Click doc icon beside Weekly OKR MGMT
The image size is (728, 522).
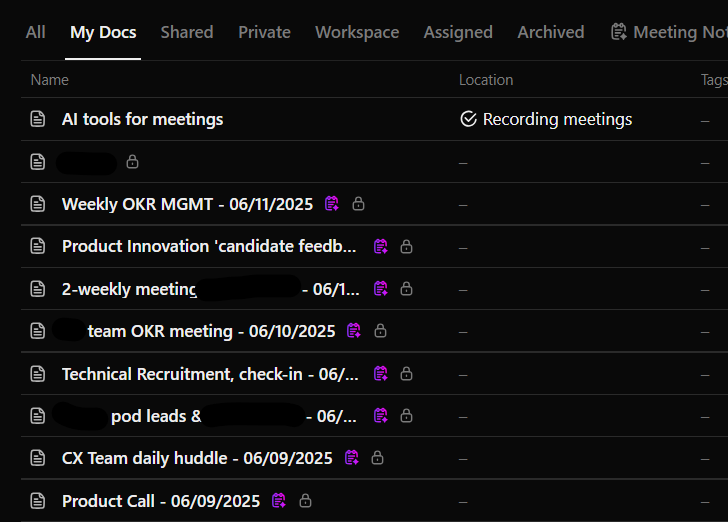pos(38,204)
